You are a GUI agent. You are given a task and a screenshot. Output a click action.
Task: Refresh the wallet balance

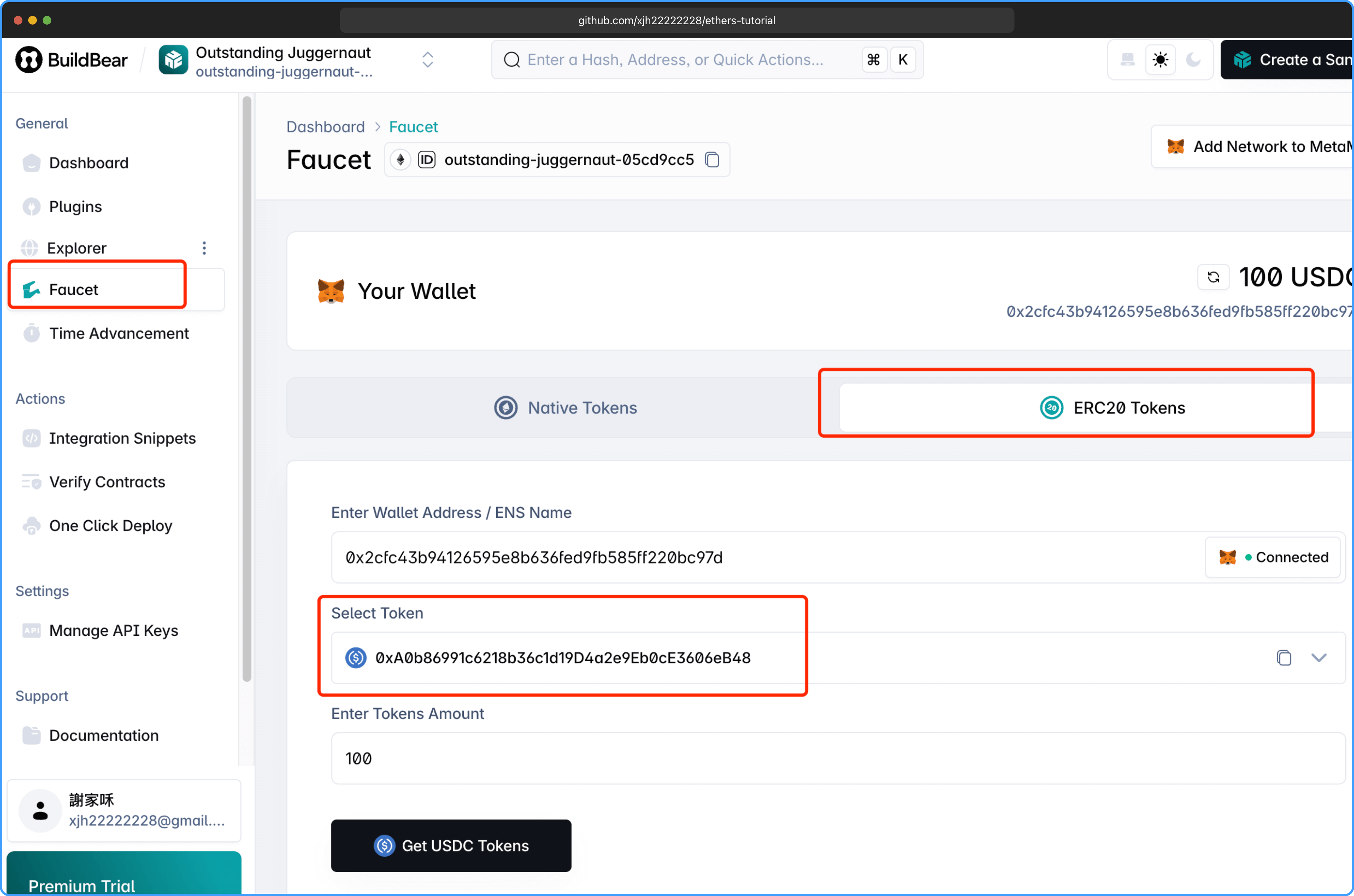(x=1213, y=277)
